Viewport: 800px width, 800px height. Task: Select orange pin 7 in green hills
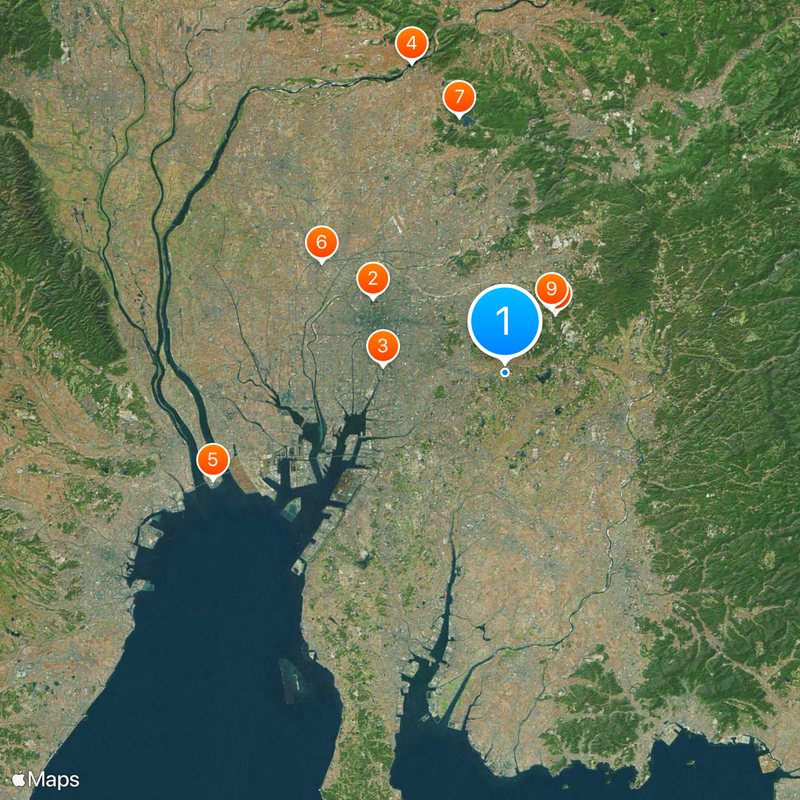click(x=459, y=97)
